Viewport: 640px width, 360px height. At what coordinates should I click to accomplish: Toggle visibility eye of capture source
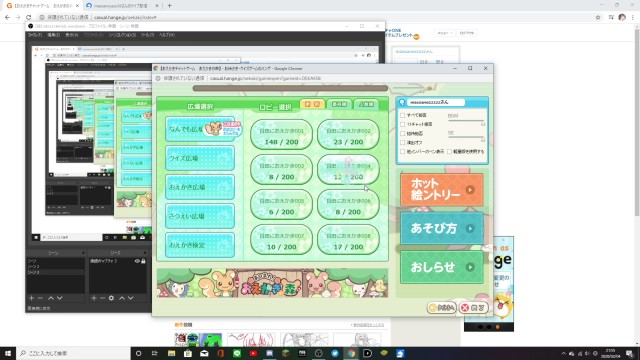137,261
